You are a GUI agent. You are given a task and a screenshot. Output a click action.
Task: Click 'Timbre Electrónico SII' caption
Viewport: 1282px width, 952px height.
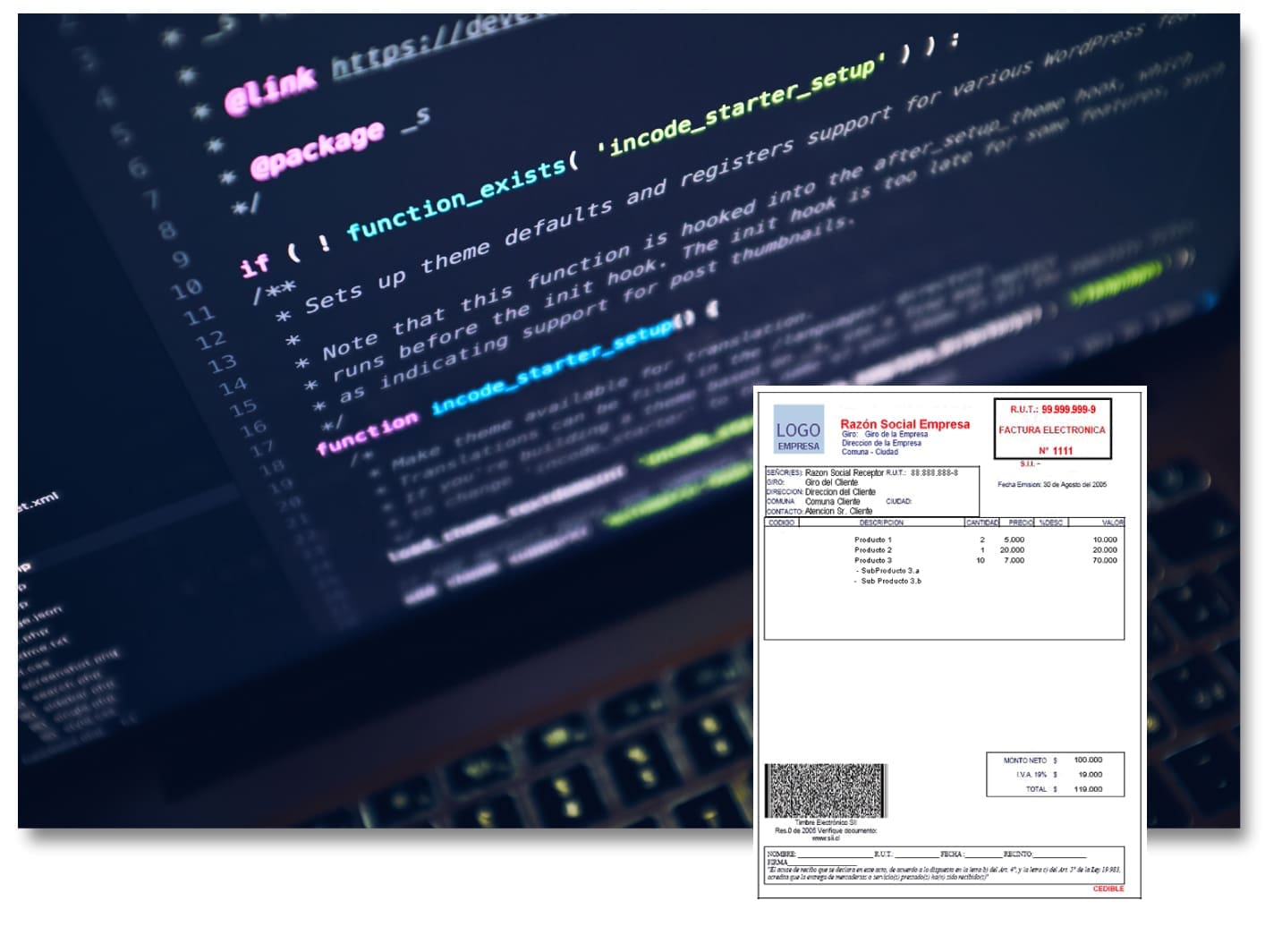click(826, 823)
